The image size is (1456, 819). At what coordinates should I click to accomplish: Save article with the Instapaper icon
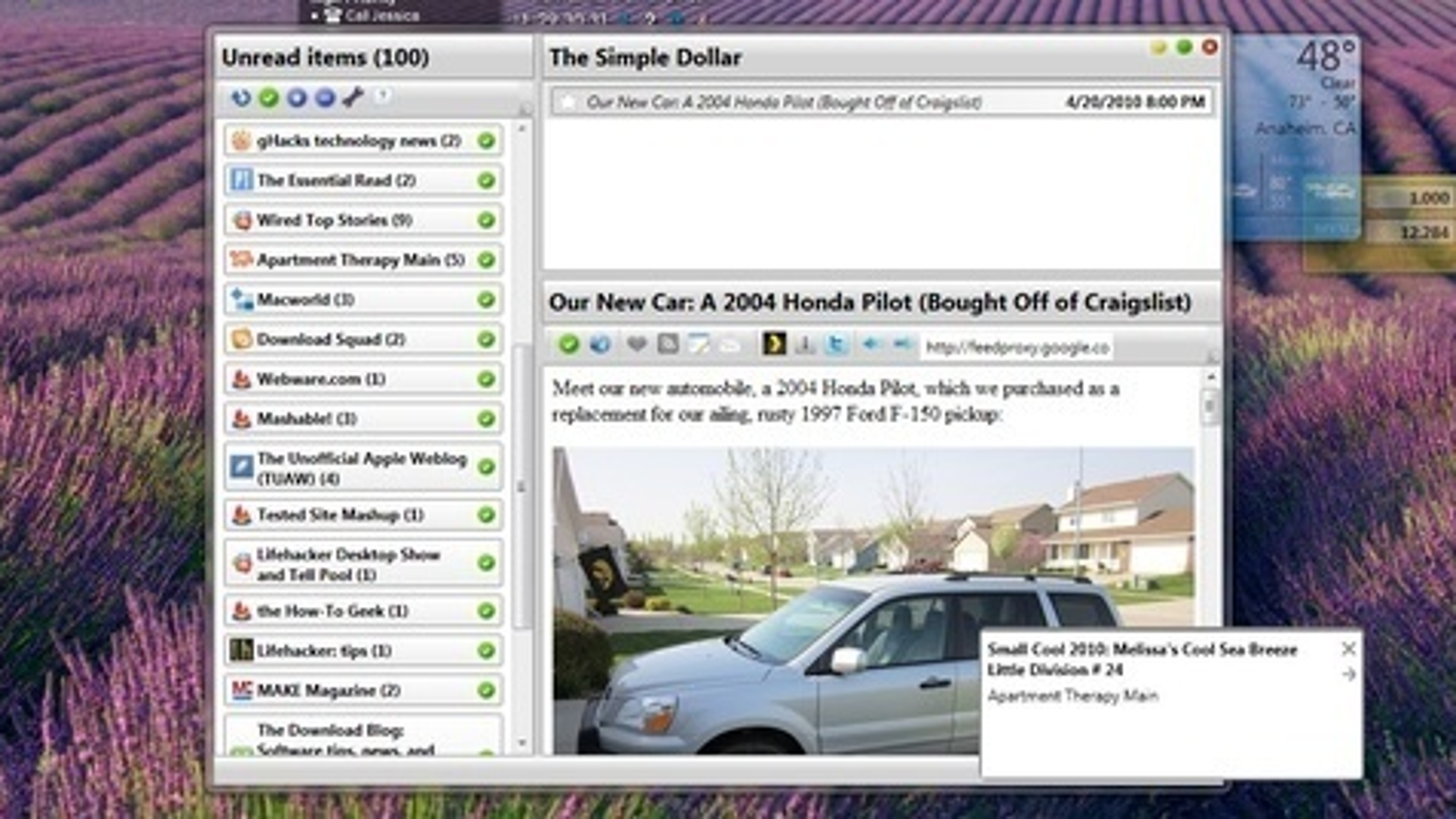pyautogui.click(x=805, y=344)
